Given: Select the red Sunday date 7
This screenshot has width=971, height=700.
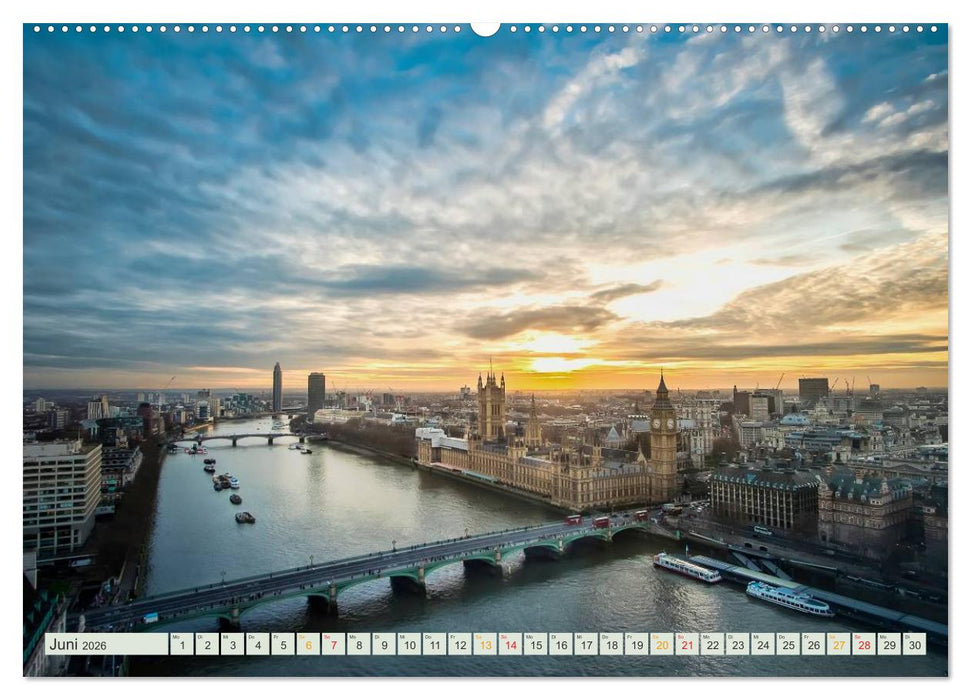Looking at the screenshot, I should pos(334,645).
